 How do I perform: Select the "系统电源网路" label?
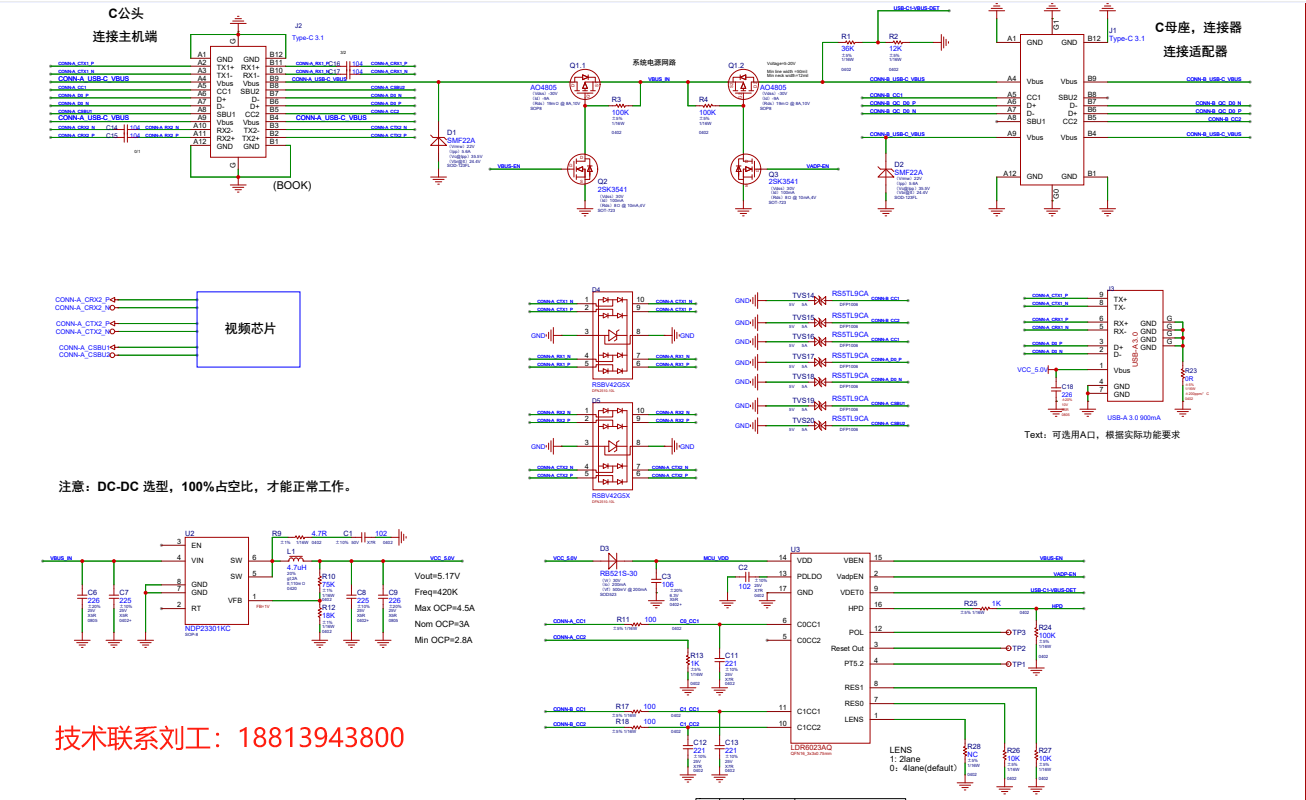click(654, 62)
